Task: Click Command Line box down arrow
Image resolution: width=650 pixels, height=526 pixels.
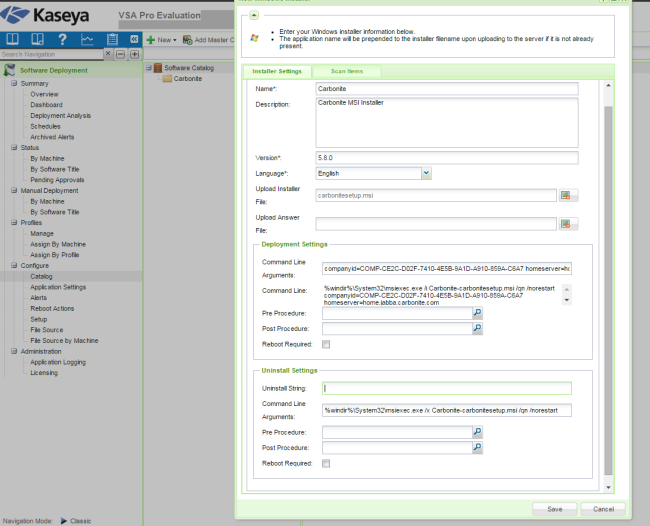Action: click(567, 300)
